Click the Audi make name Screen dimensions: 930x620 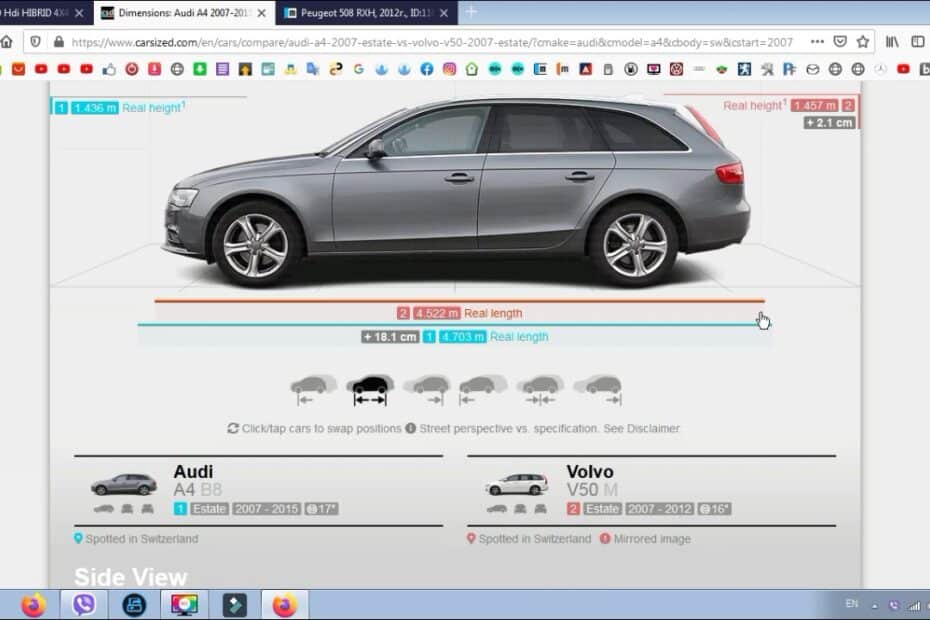193,472
